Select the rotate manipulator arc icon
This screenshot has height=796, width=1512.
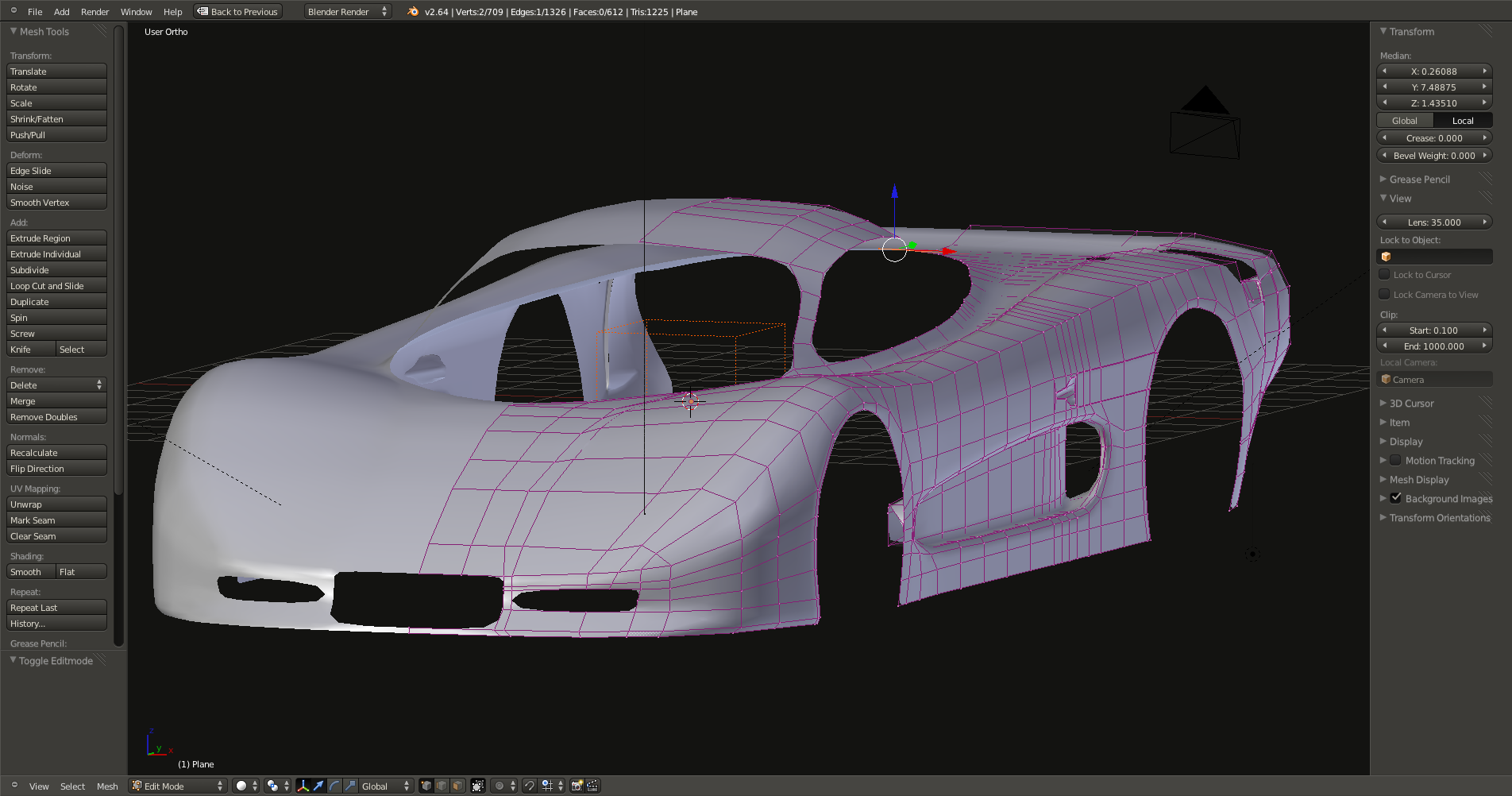tap(334, 786)
